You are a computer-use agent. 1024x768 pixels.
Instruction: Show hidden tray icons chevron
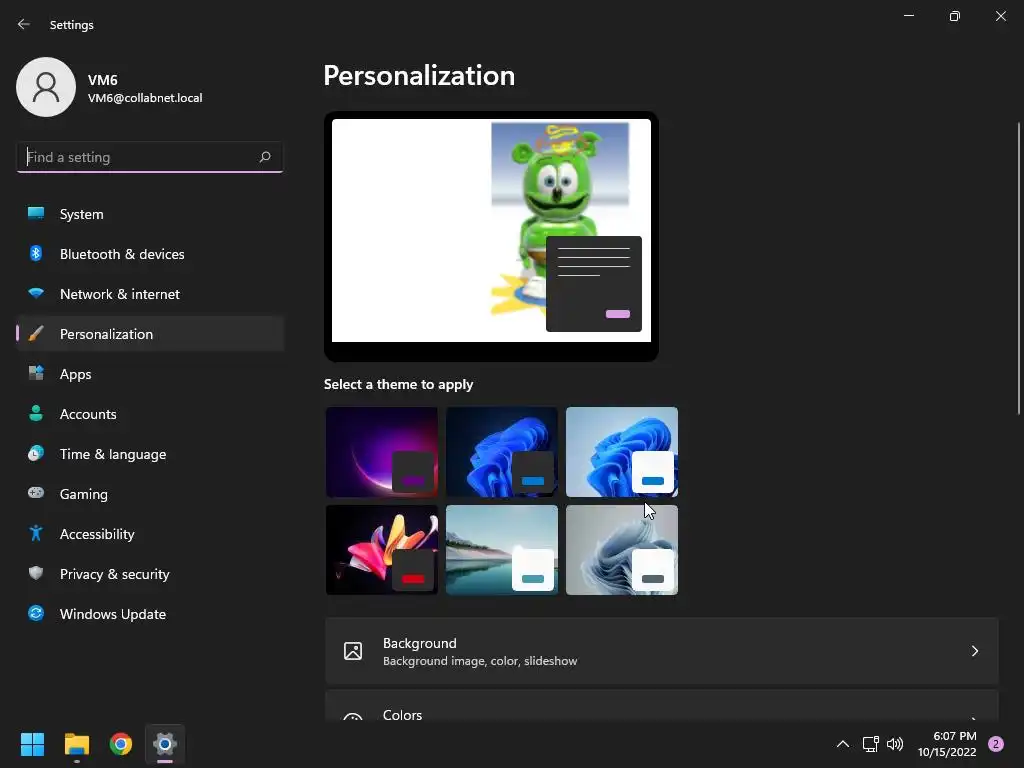843,744
